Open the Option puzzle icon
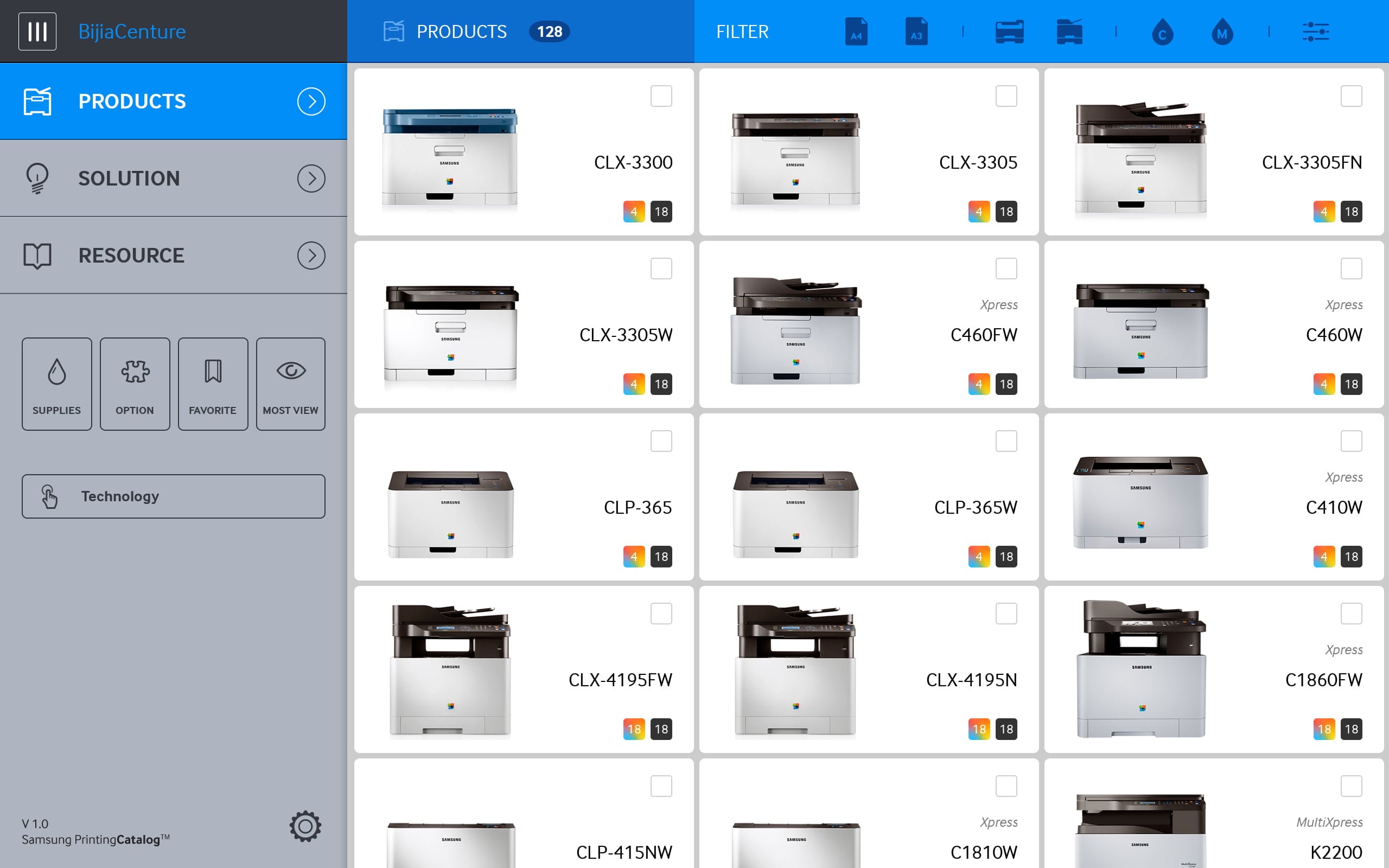The width and height of the screenshot is (1389, 868). click(135, 384)
